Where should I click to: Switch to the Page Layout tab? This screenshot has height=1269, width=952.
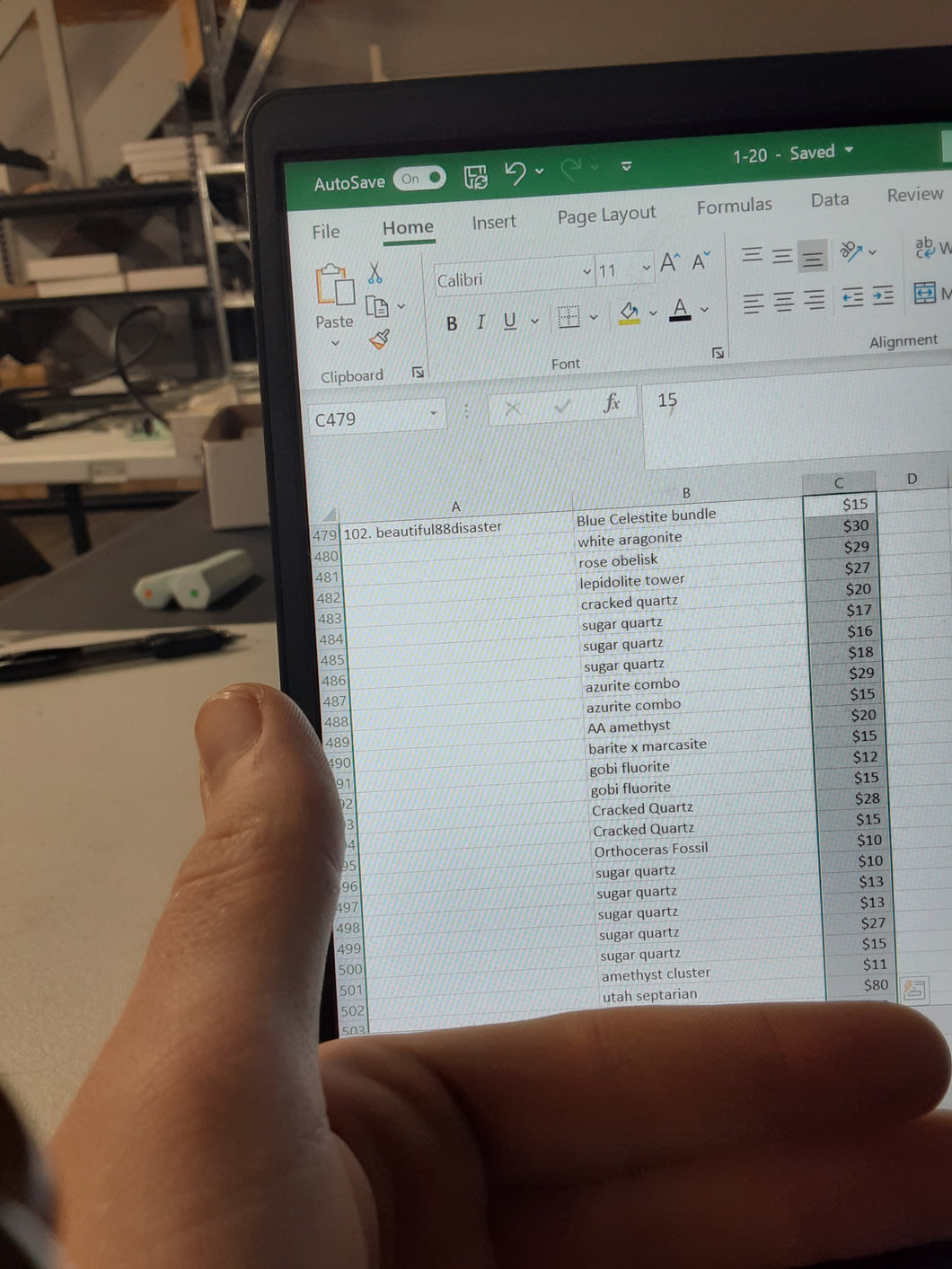click(606, 216)
